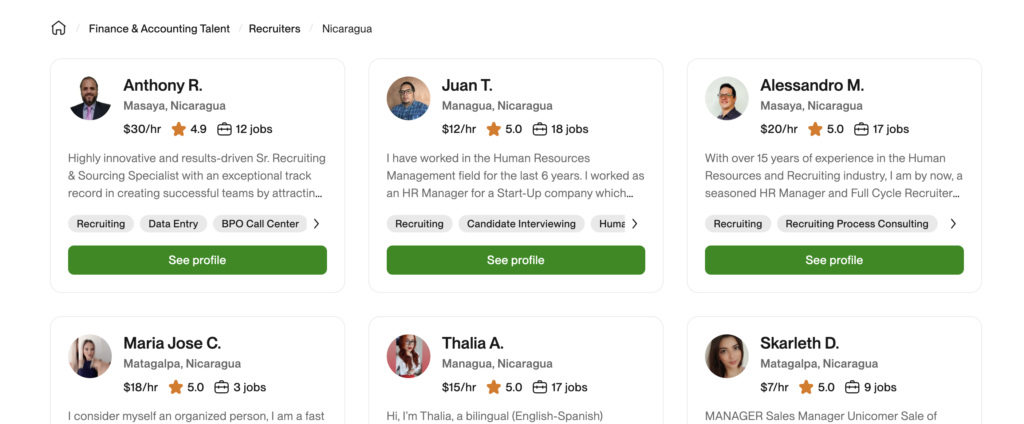Click Maria Jose C.'s star rating icon
The width and height of the screenshot is (1024, 424).
coord(176,387)
